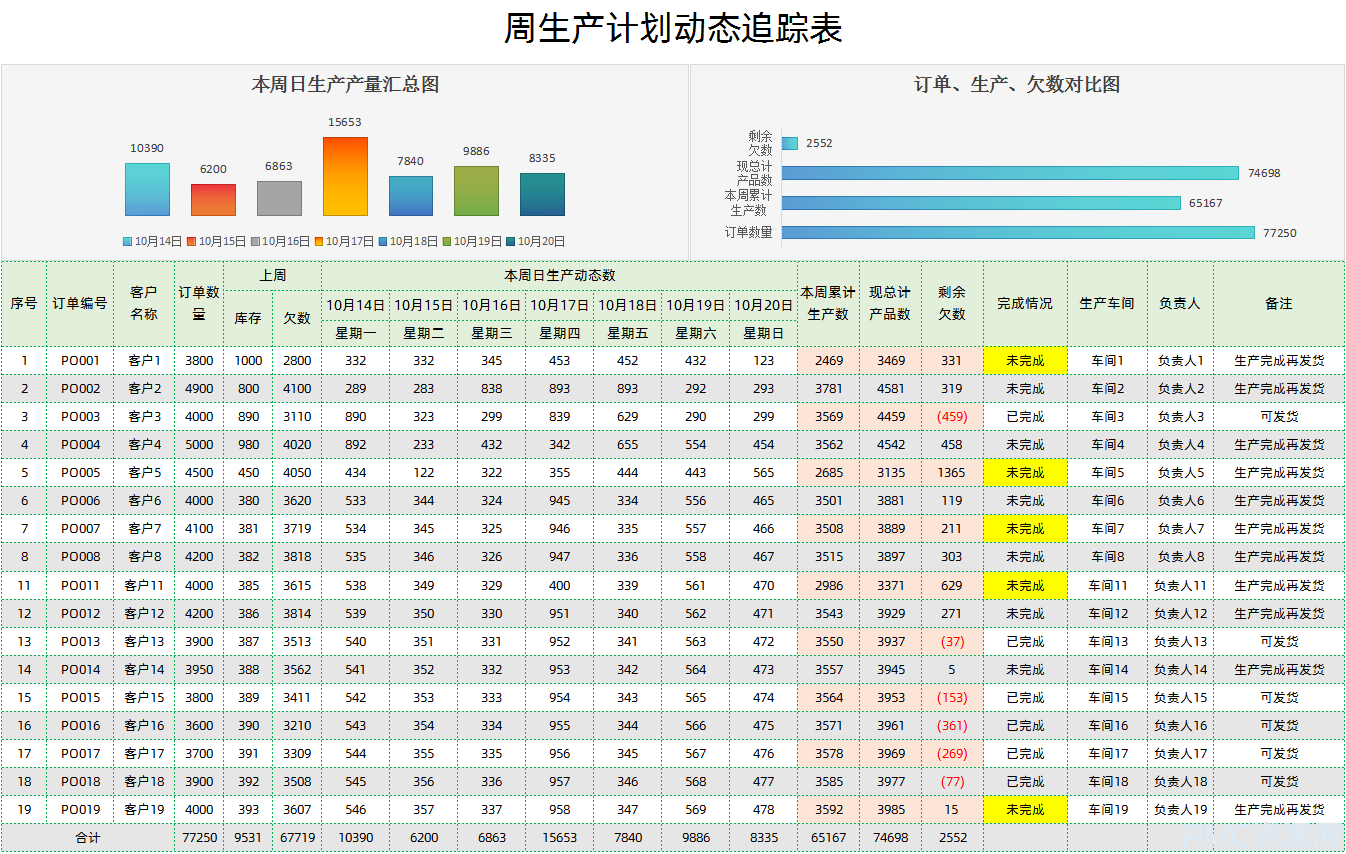Click the 星期四 weekday header cell
The height and width of the screenshot is (854, 1346).
559,333
